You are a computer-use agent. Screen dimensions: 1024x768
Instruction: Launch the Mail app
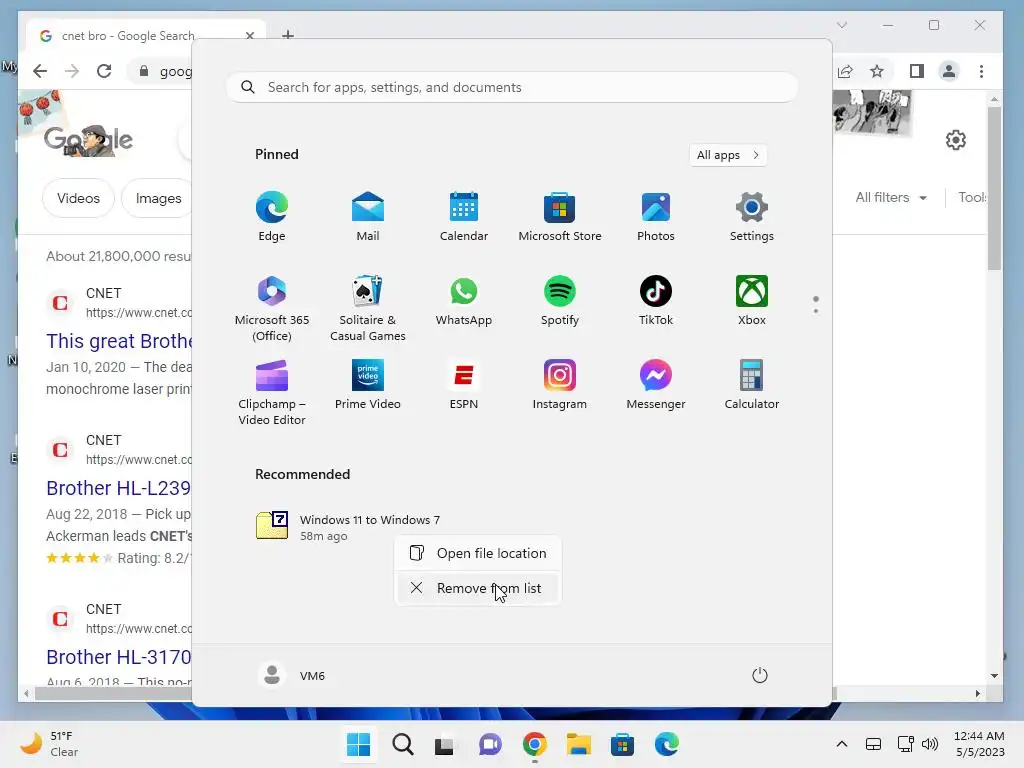[368, 217]
